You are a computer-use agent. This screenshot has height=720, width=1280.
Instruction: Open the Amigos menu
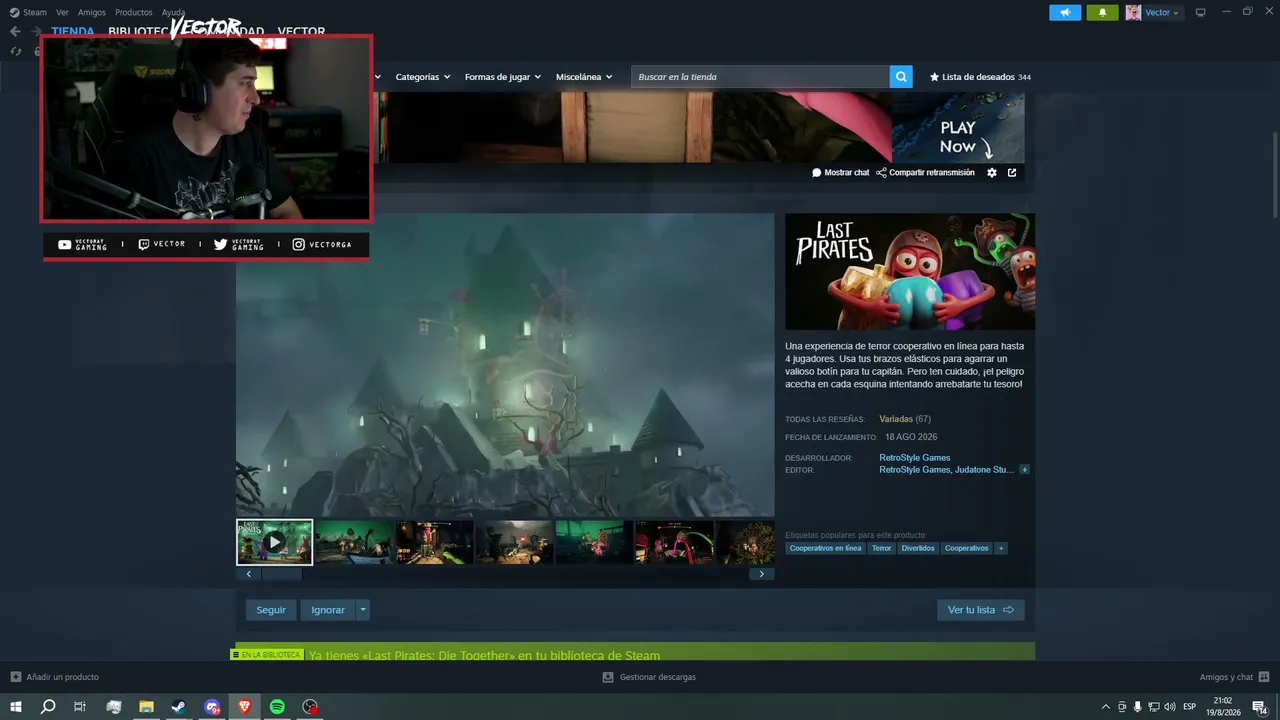coord(92,12)
